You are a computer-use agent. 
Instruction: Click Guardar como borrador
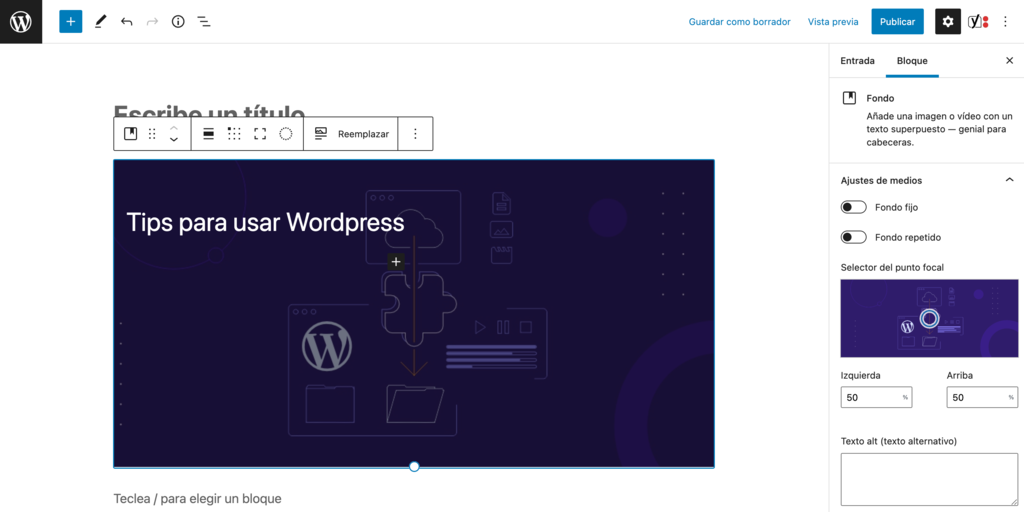[739, 22]
